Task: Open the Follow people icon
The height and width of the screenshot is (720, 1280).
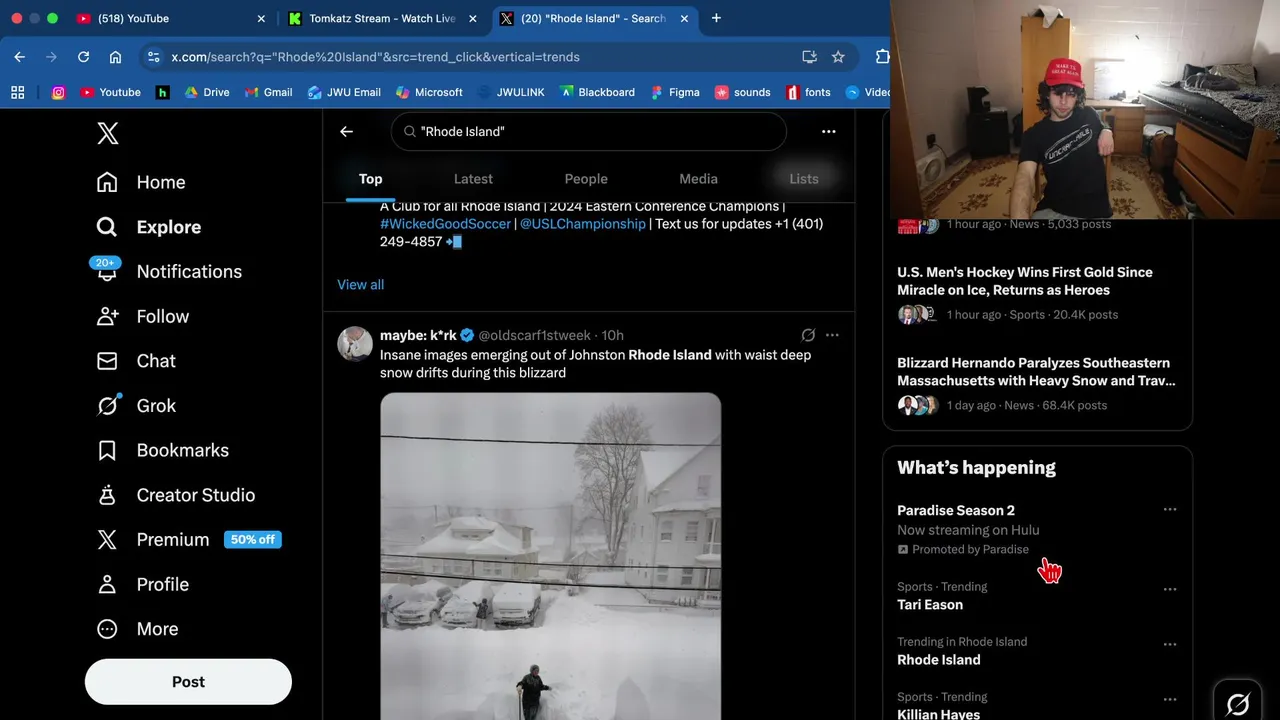Action: [107, 316]
